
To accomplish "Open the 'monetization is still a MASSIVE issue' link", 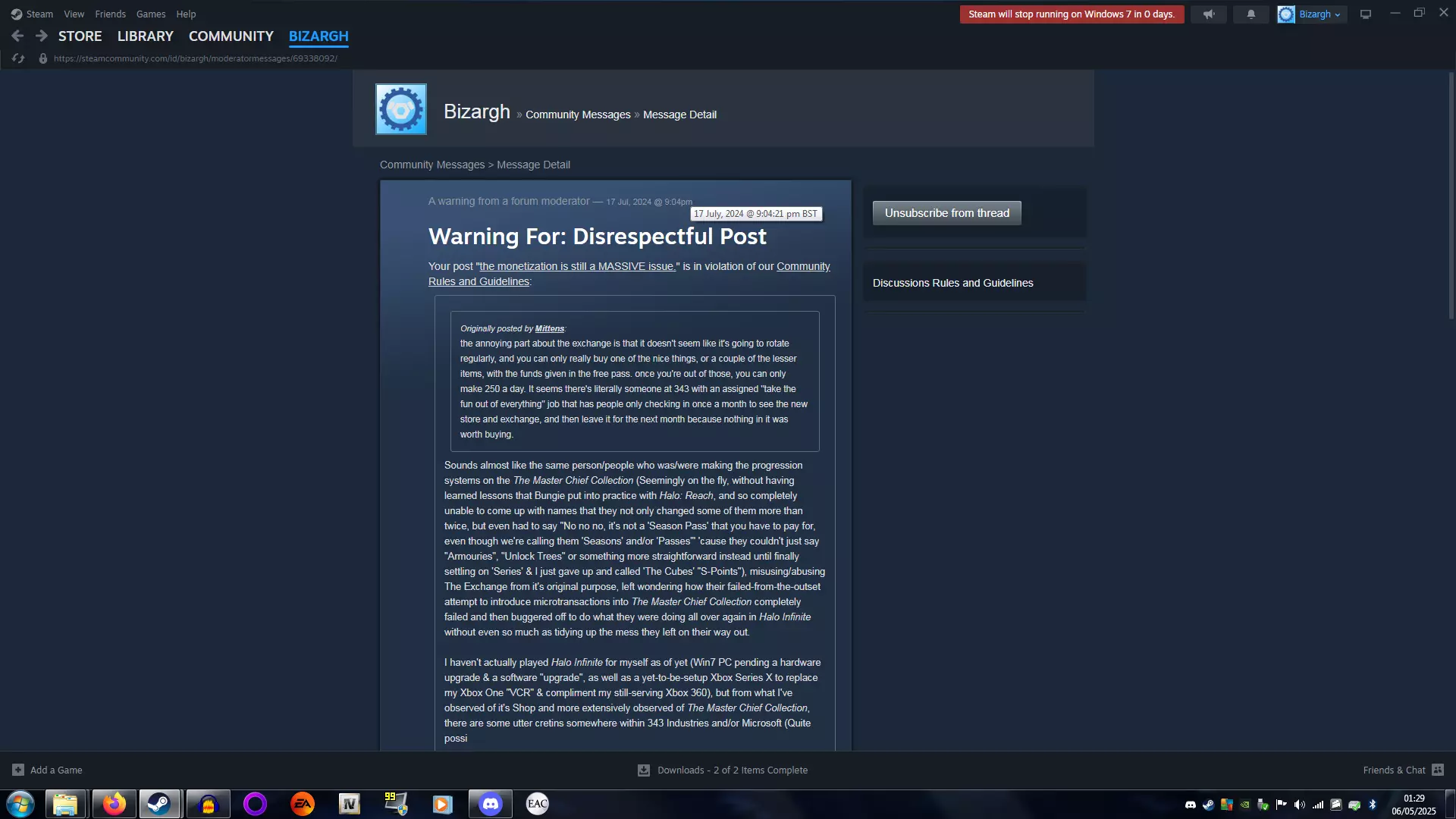I will click(577, 266).
